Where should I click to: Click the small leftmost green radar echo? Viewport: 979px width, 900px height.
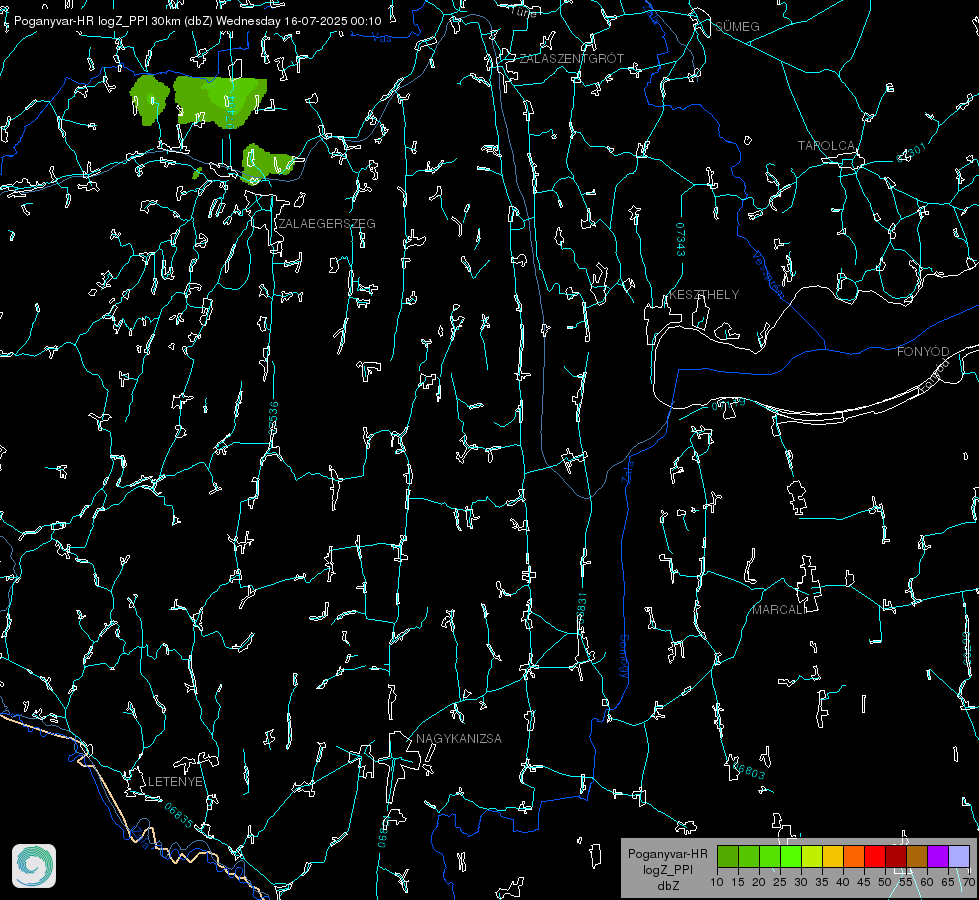click(149, 100)
